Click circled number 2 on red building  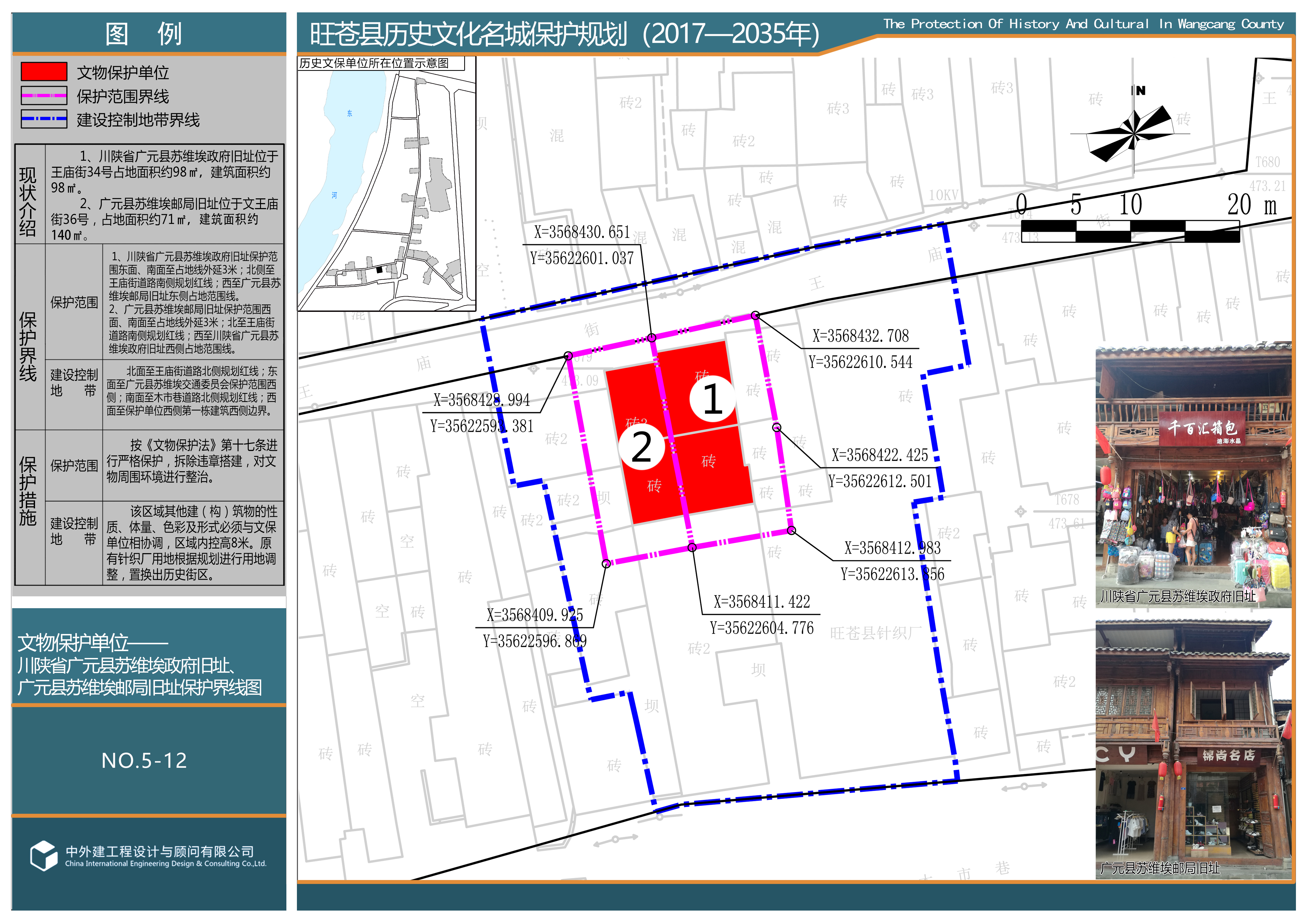point(642,447)
